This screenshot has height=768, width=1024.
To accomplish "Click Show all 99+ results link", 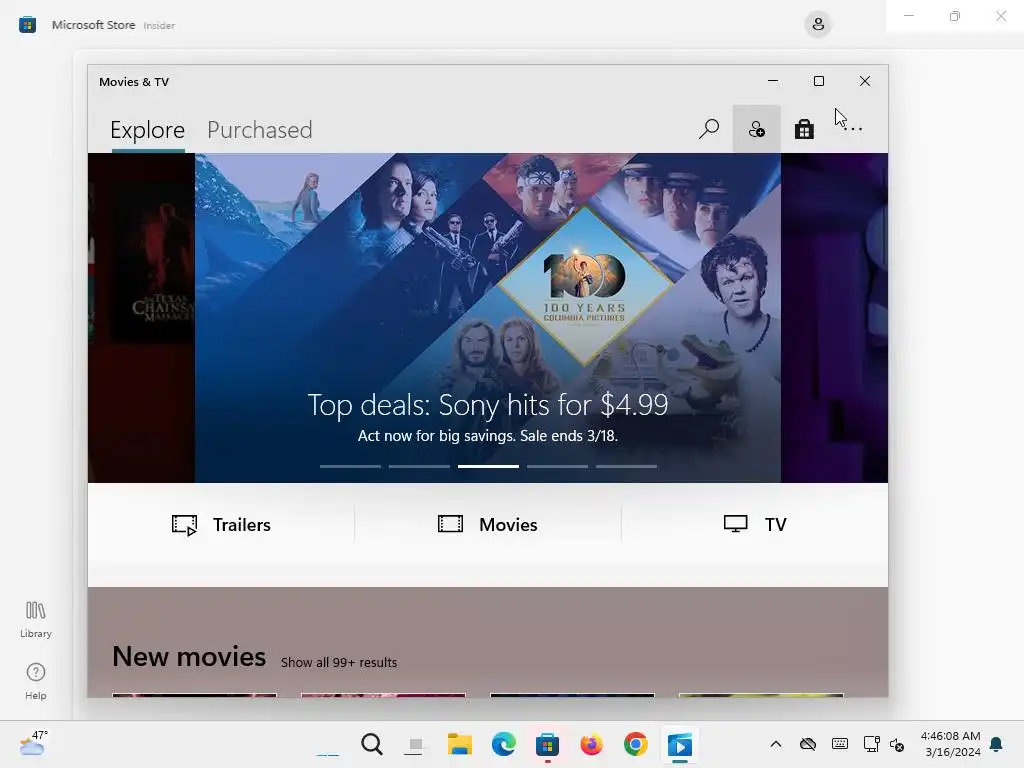I will pos(339,662).
